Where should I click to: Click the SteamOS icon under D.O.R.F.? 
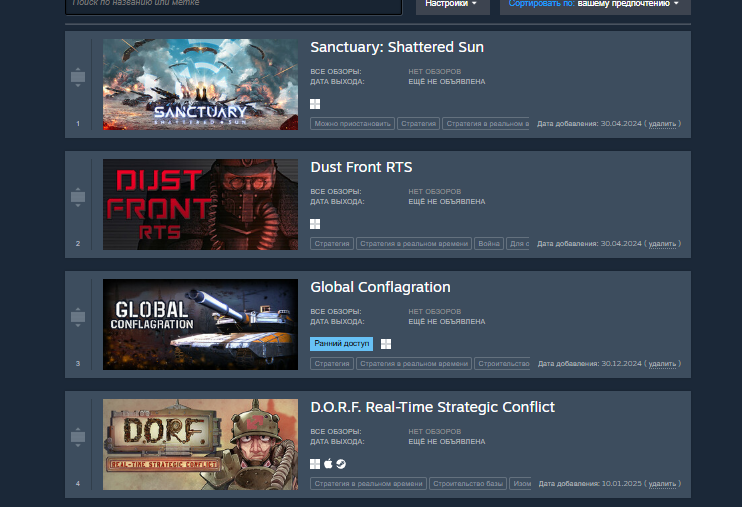[x=341, y=464]
